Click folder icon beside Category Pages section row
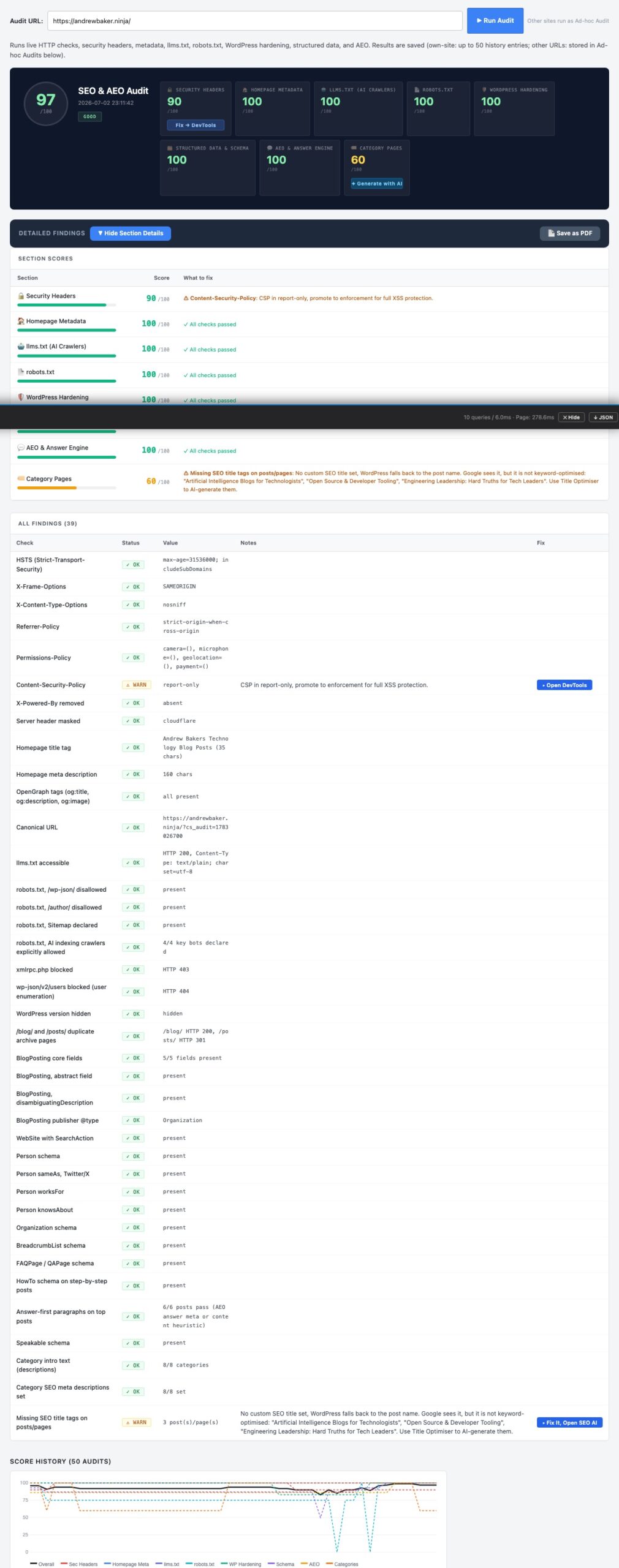619x1568 pixels. pyautogui.click(x=21, y=478)
